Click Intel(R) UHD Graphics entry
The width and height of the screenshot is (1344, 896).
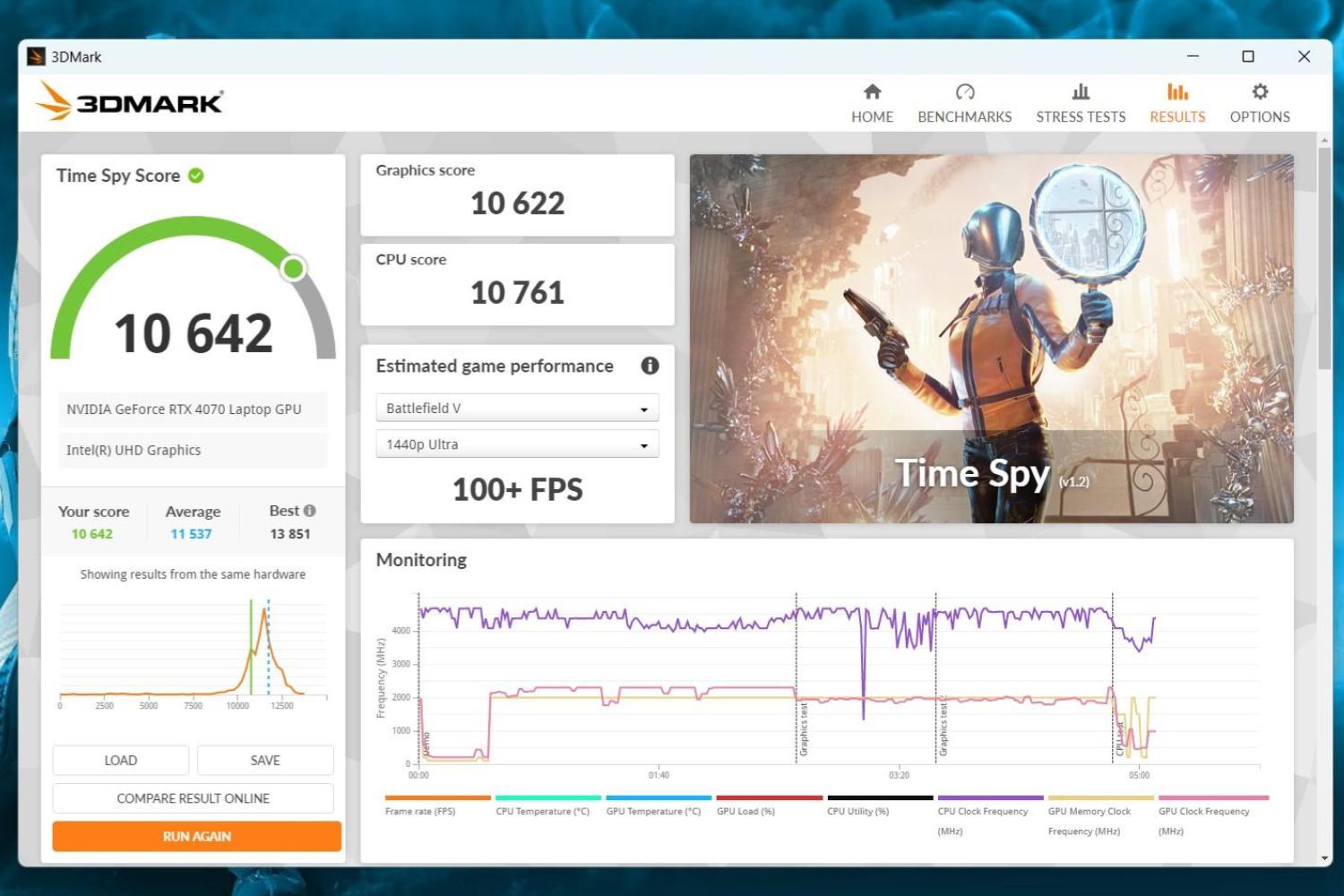pos(193,451)
